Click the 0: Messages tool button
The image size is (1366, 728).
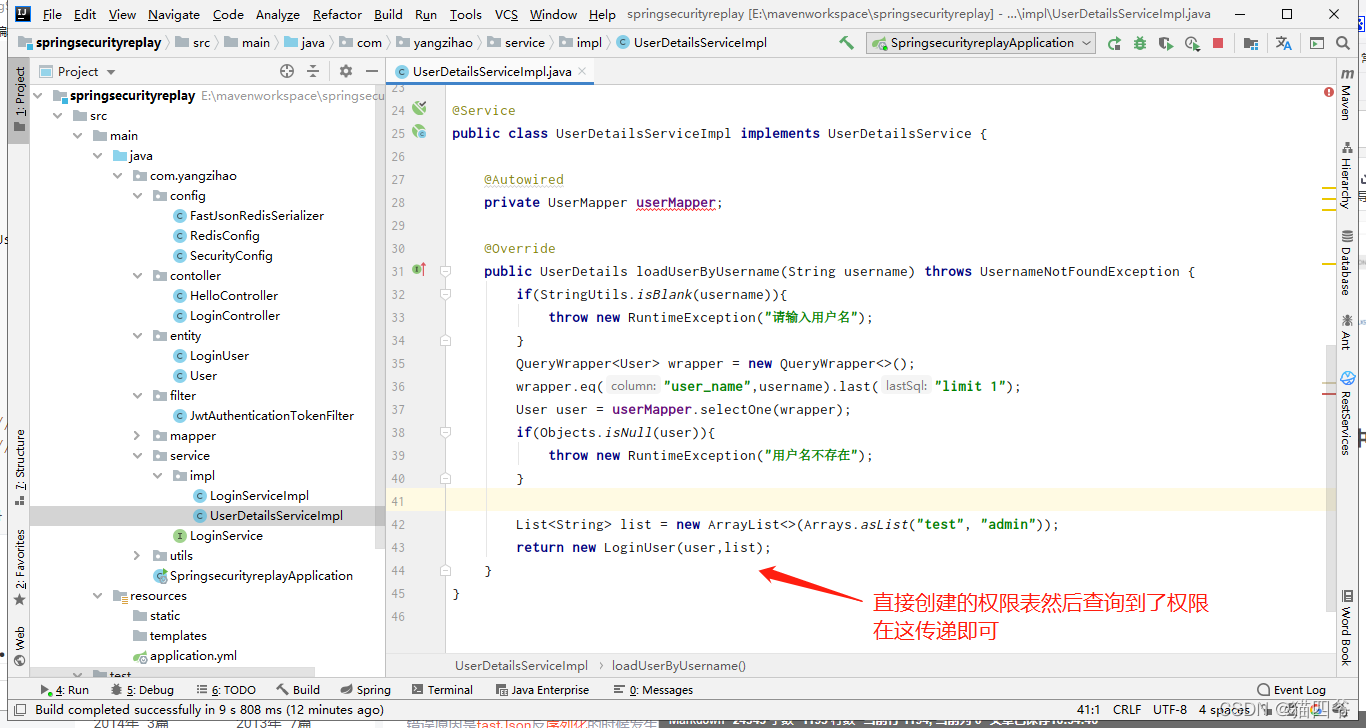point(653,690)
